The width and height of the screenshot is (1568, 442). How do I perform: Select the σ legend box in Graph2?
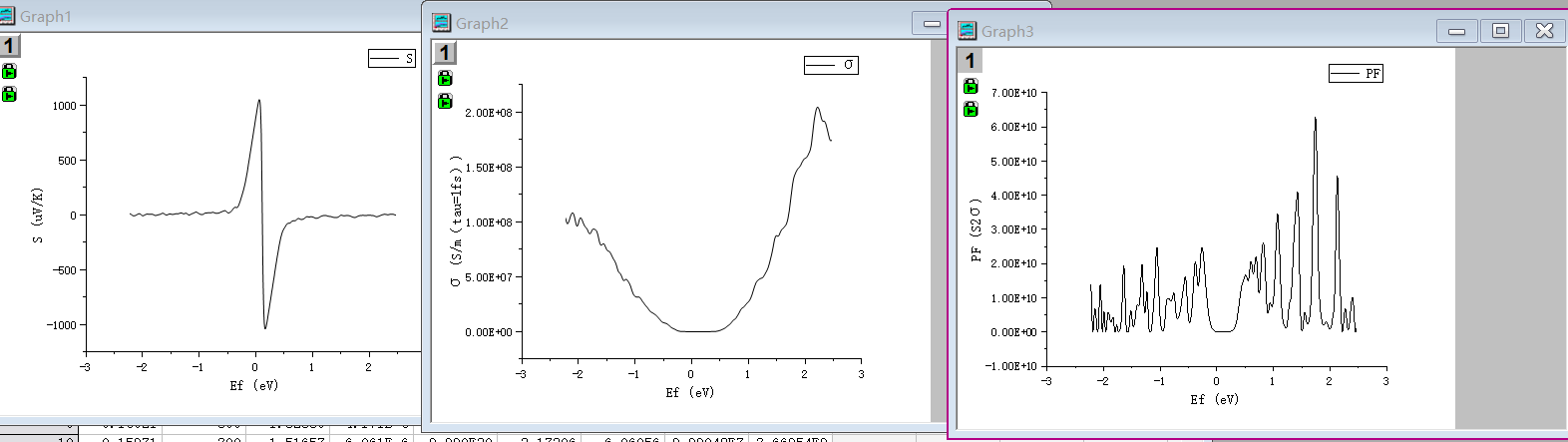pos(831,65)
